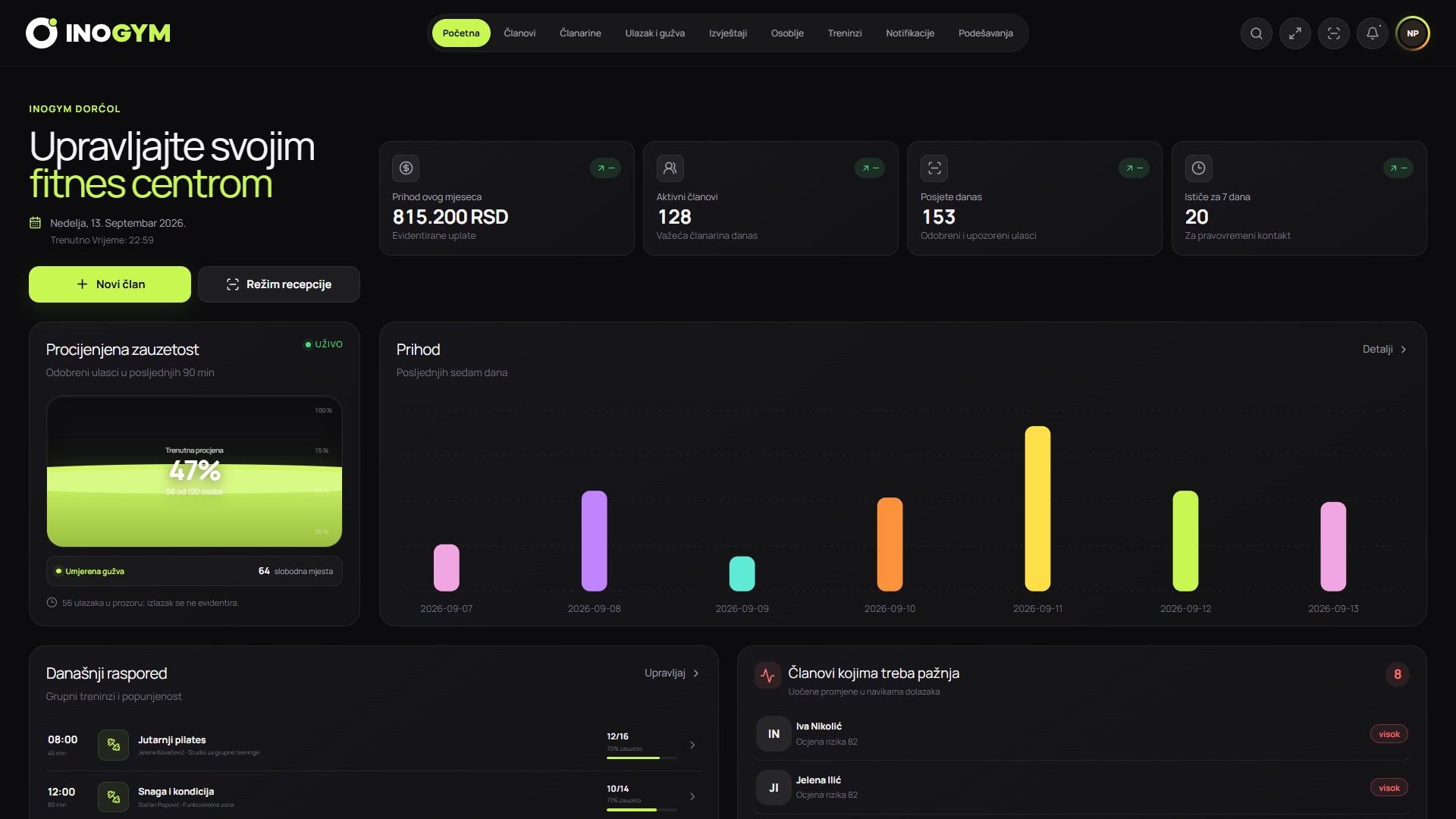This screenshot has height=819, width=1456.
Task: Click the purple 2026-09-08 revenue bar
Action: 595,541
